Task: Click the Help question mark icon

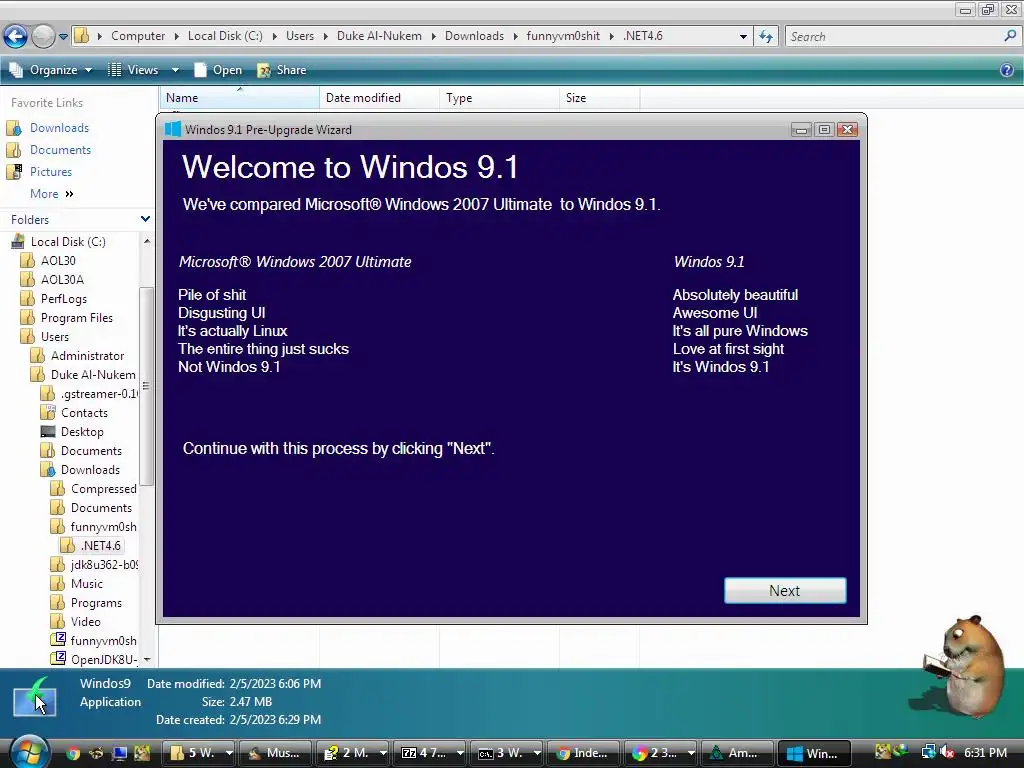Action: coord(1007,70)
